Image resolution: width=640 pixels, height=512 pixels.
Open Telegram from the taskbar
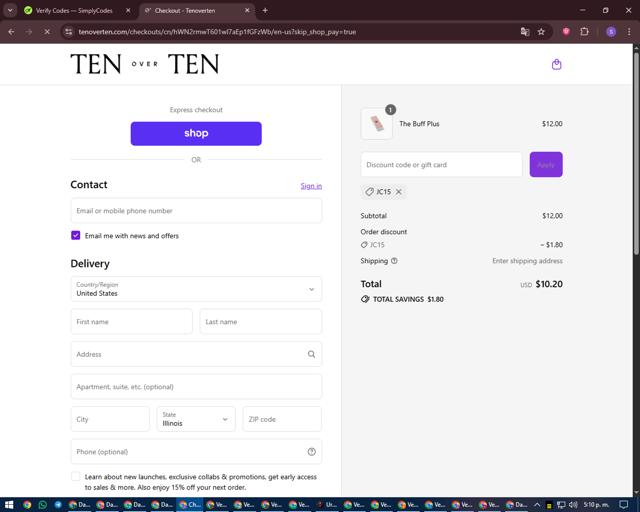click(x=58, y=505)
